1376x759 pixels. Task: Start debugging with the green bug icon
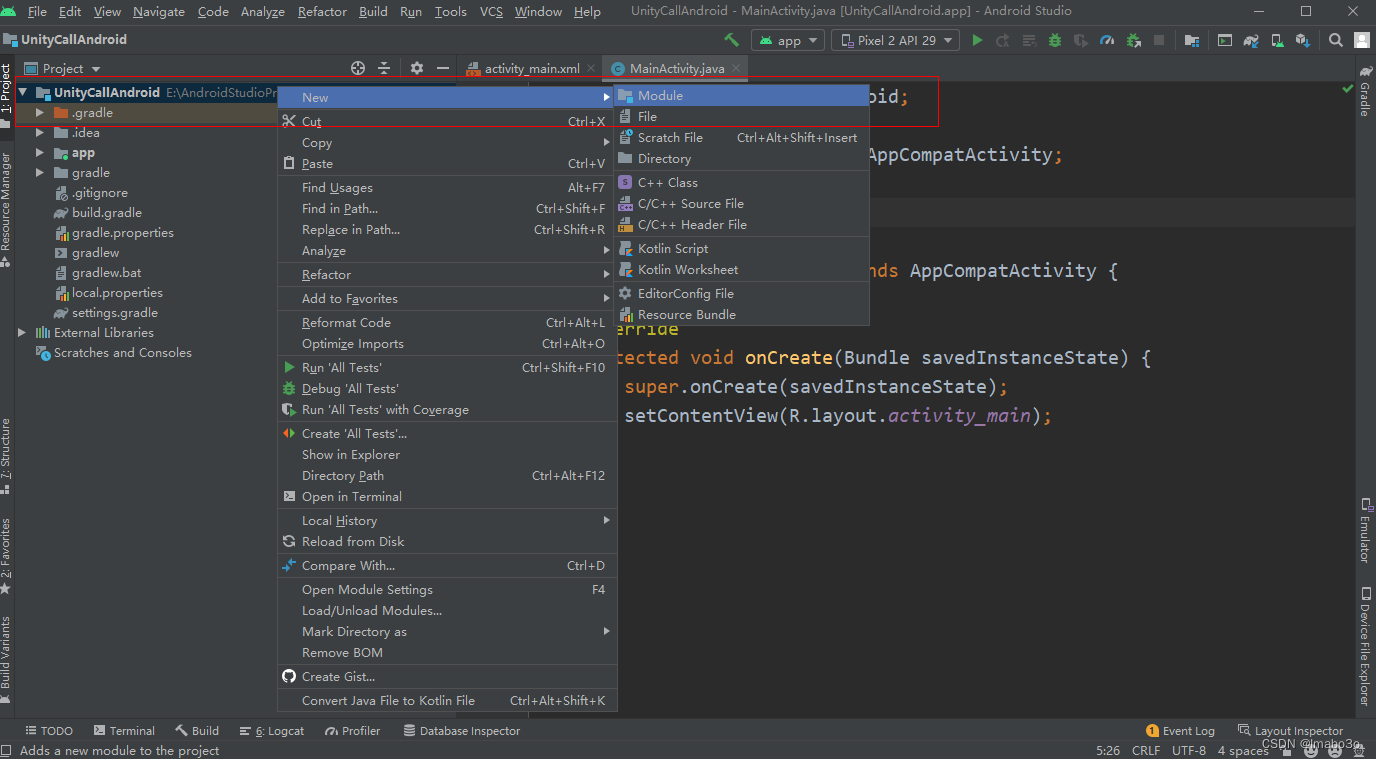[x=1055, y=40]
